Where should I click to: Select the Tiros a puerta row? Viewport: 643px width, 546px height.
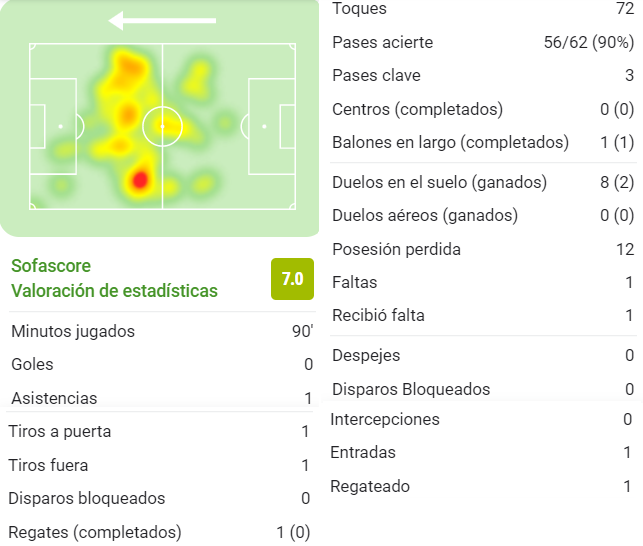point(159,432)
